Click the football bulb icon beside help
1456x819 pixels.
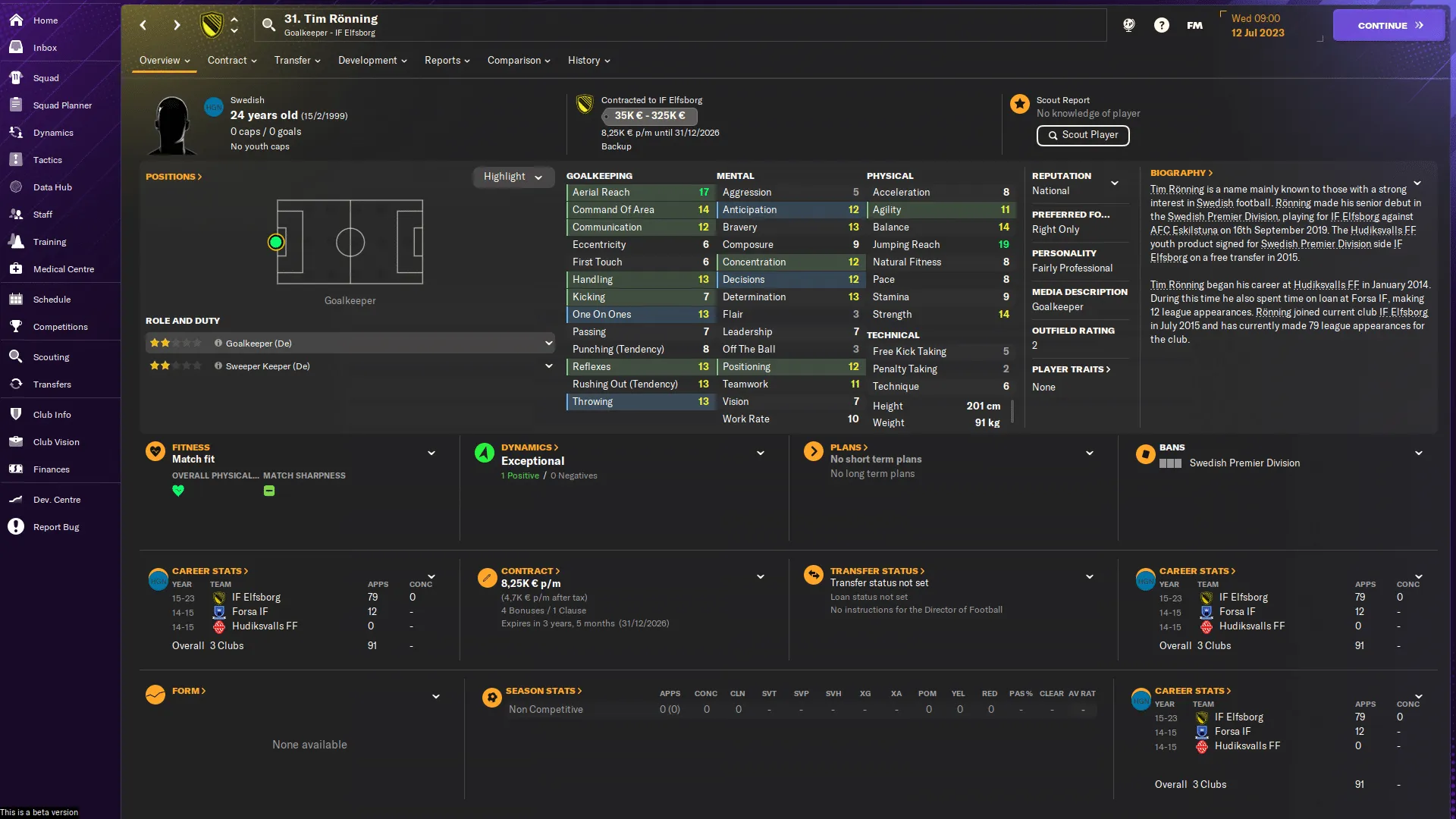point(1129,25)
